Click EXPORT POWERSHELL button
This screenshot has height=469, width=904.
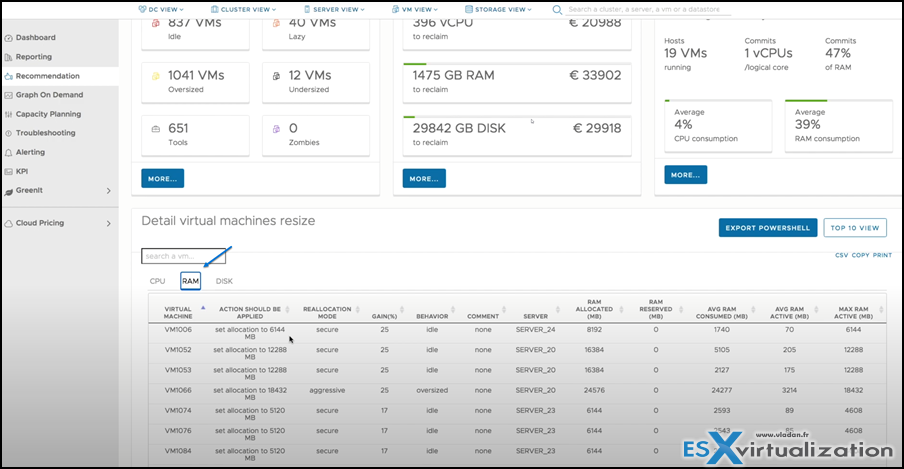click(768, 228)
